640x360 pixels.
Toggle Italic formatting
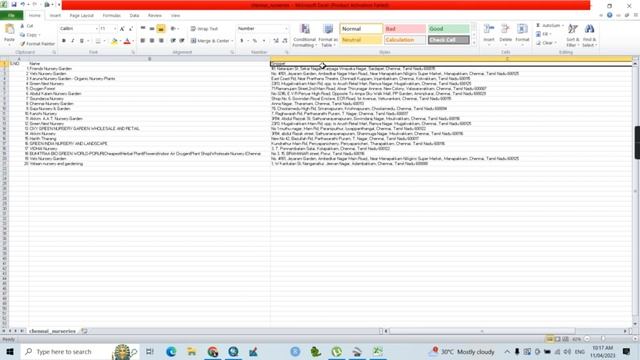coord(73,41)
